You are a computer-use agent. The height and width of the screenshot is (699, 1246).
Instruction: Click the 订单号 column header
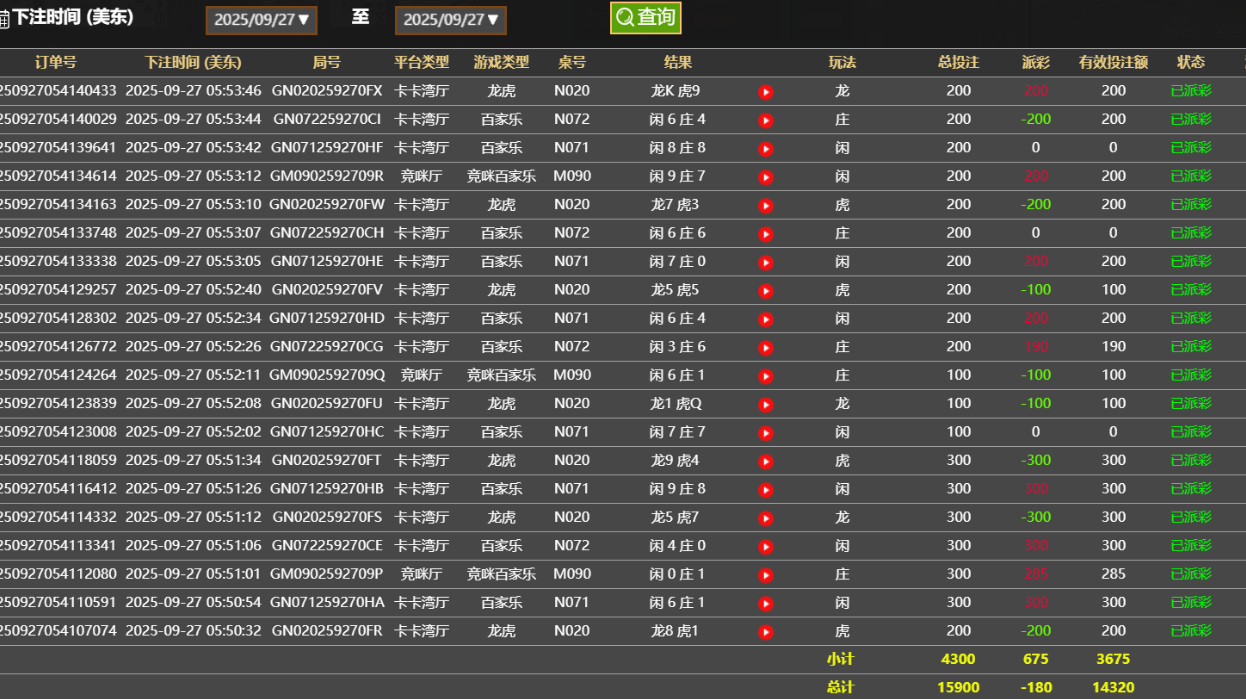pos(55,62)
